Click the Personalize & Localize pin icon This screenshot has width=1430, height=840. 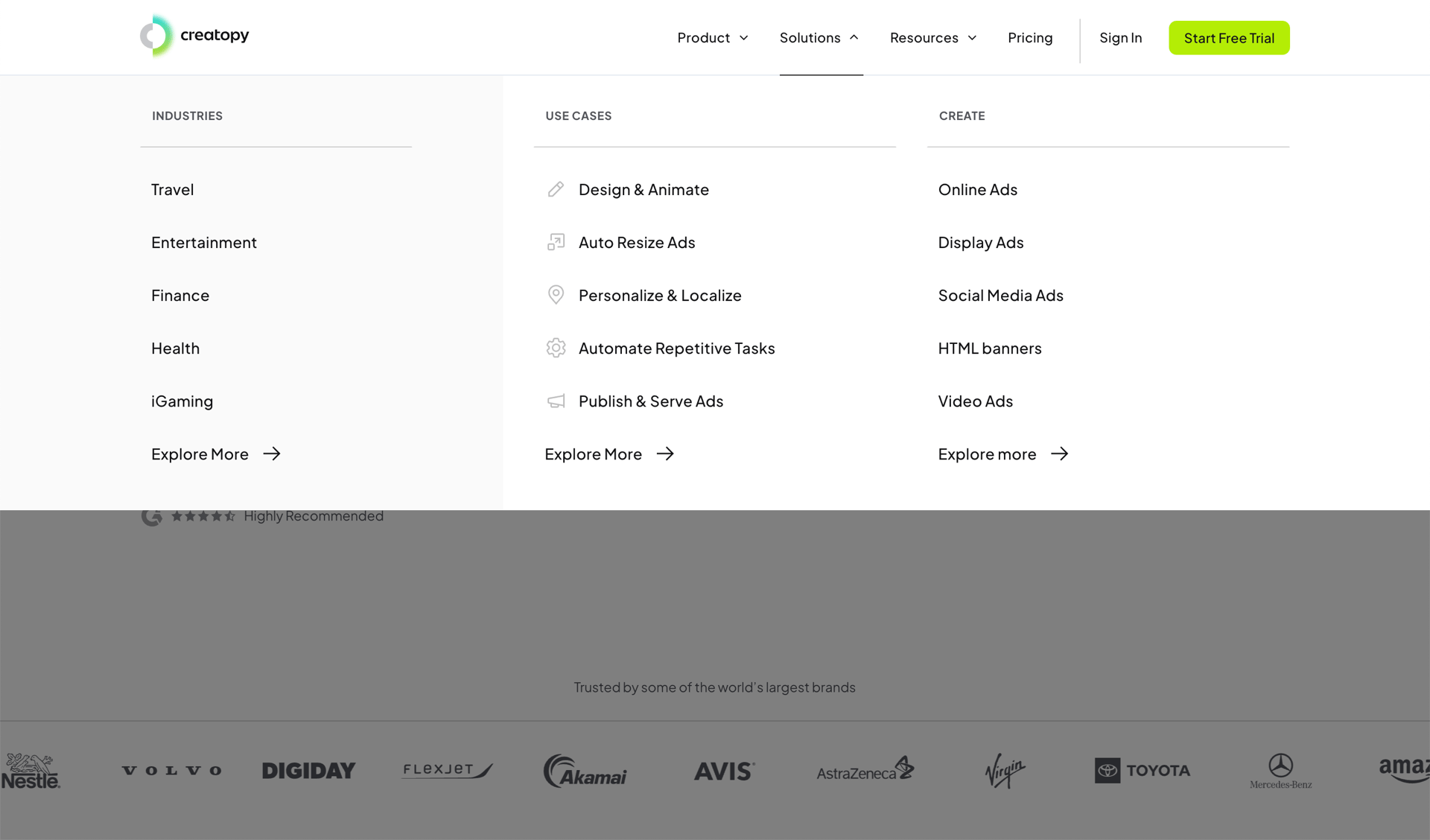555,295
